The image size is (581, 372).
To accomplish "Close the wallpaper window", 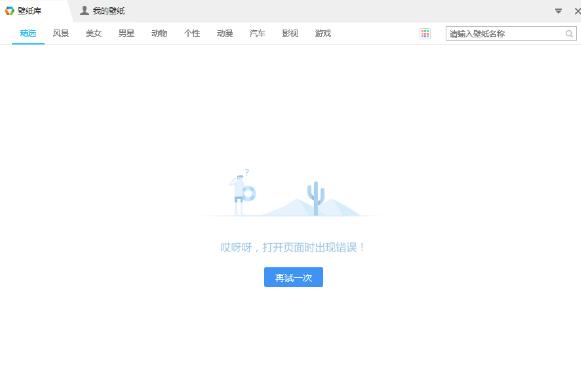I will pyautogui.click(x=577, y=11).
